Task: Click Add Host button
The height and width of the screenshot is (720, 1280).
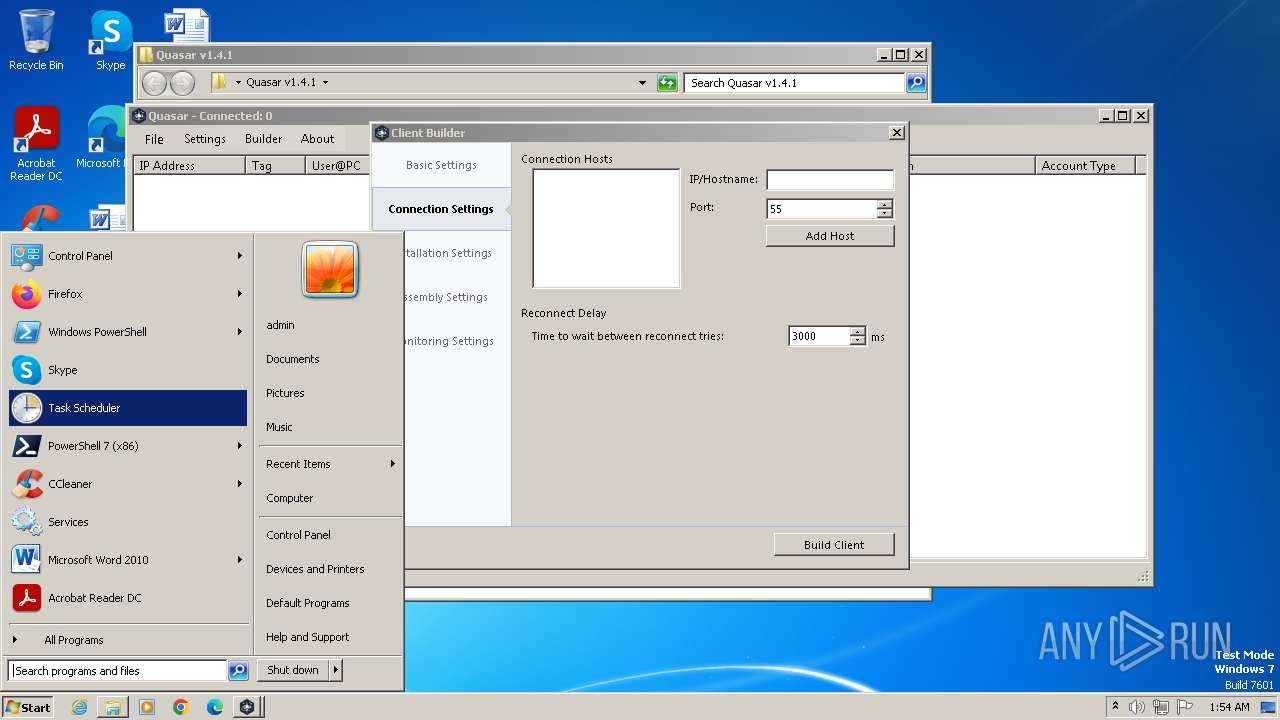Action: click(830, 236)
